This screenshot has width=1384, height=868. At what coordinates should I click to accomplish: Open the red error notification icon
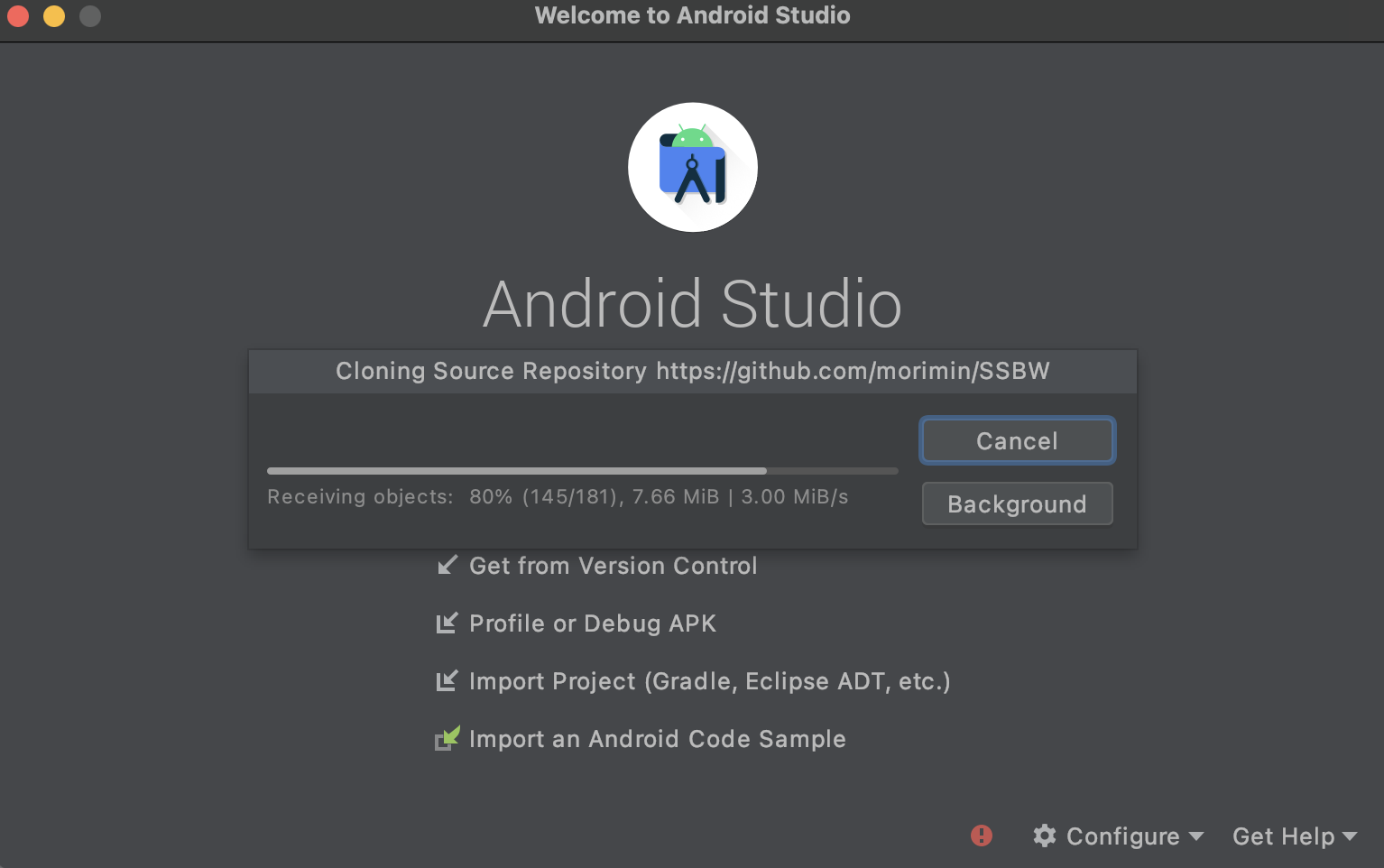click(x=982, y=836)
